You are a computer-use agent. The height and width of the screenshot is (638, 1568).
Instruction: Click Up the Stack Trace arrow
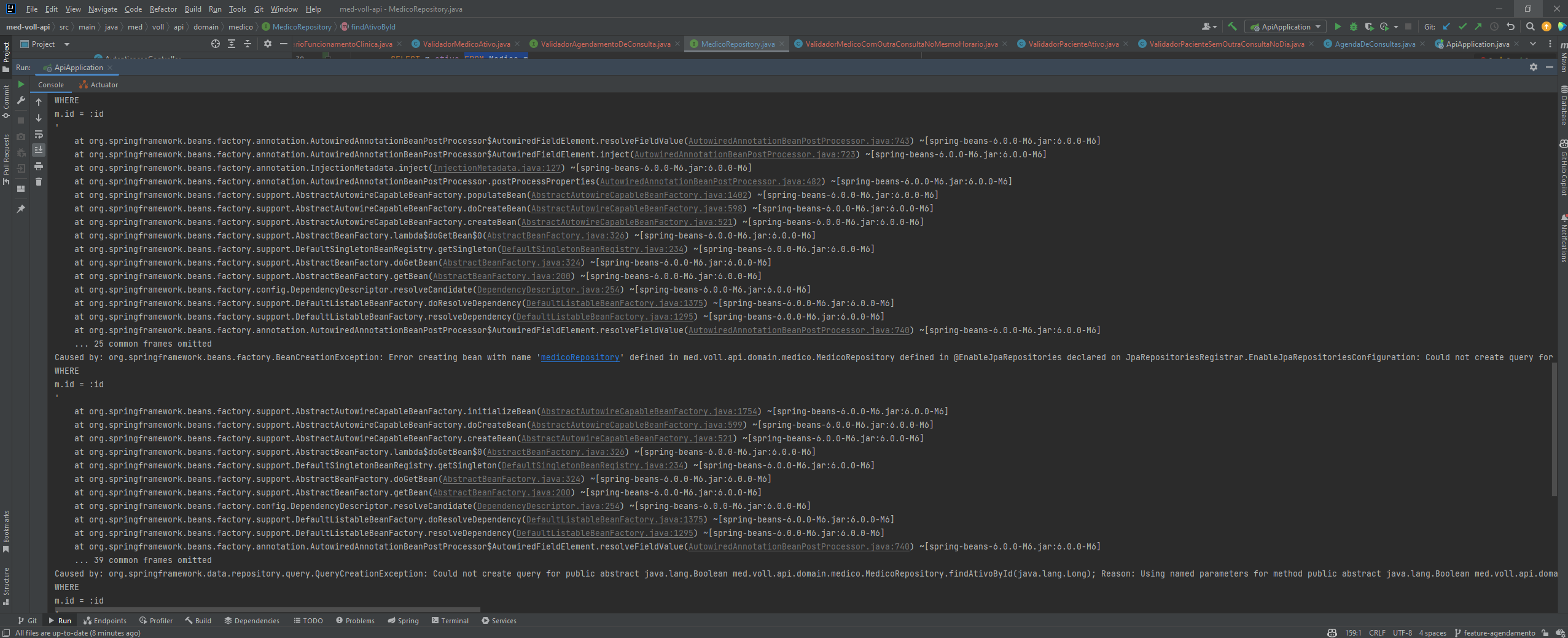39,101
